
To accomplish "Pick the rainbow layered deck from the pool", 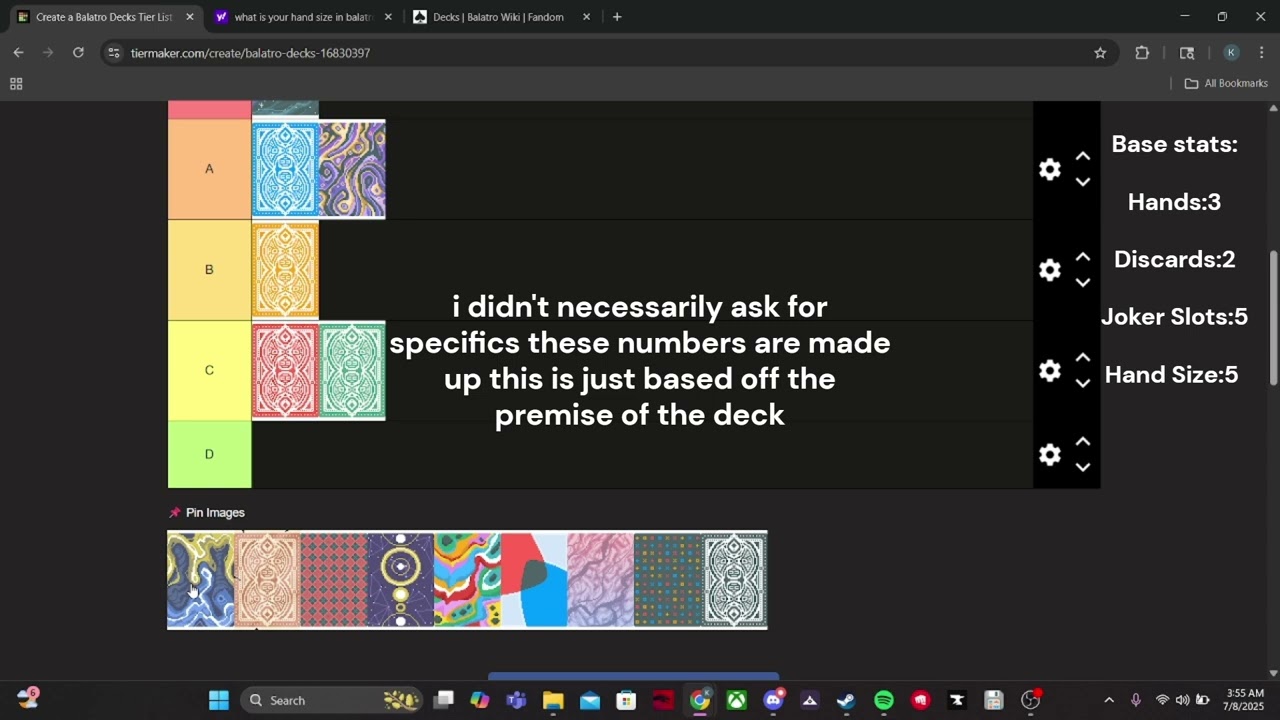I will coord(467,580).
